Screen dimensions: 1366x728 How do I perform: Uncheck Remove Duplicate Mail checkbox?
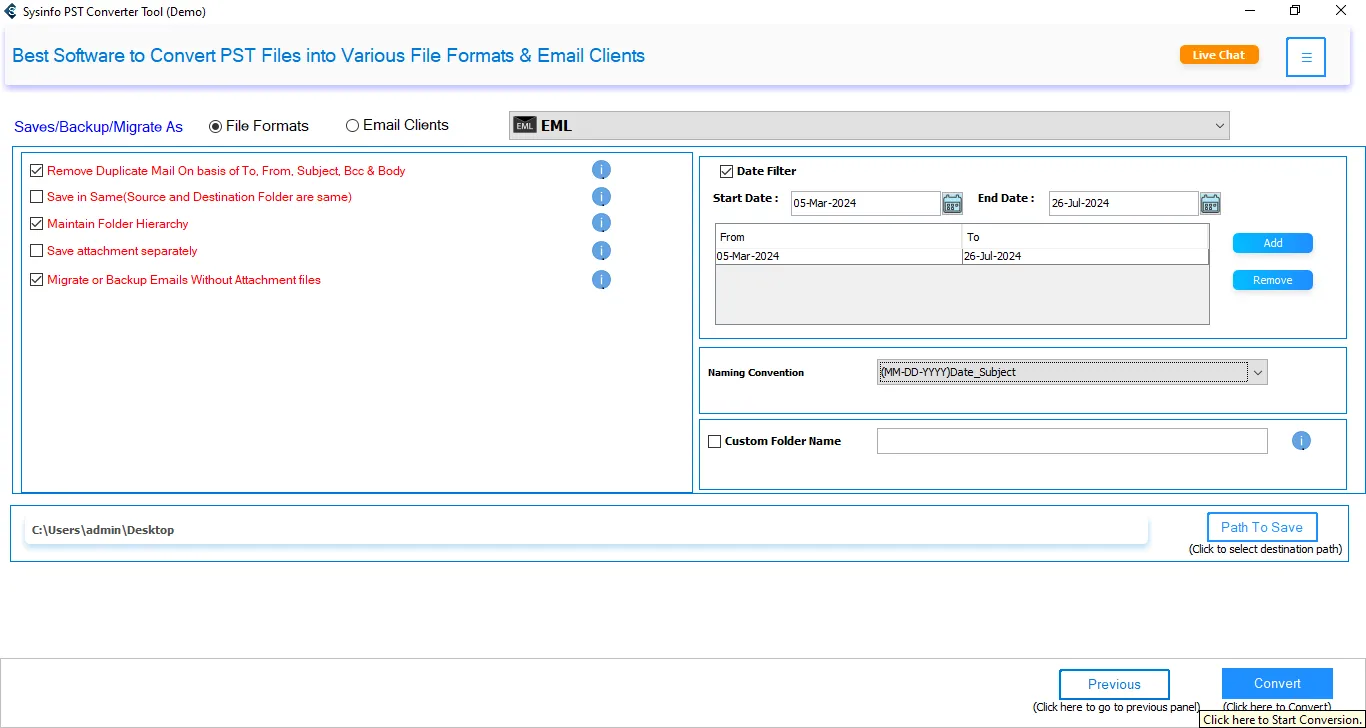coord(37,171)
